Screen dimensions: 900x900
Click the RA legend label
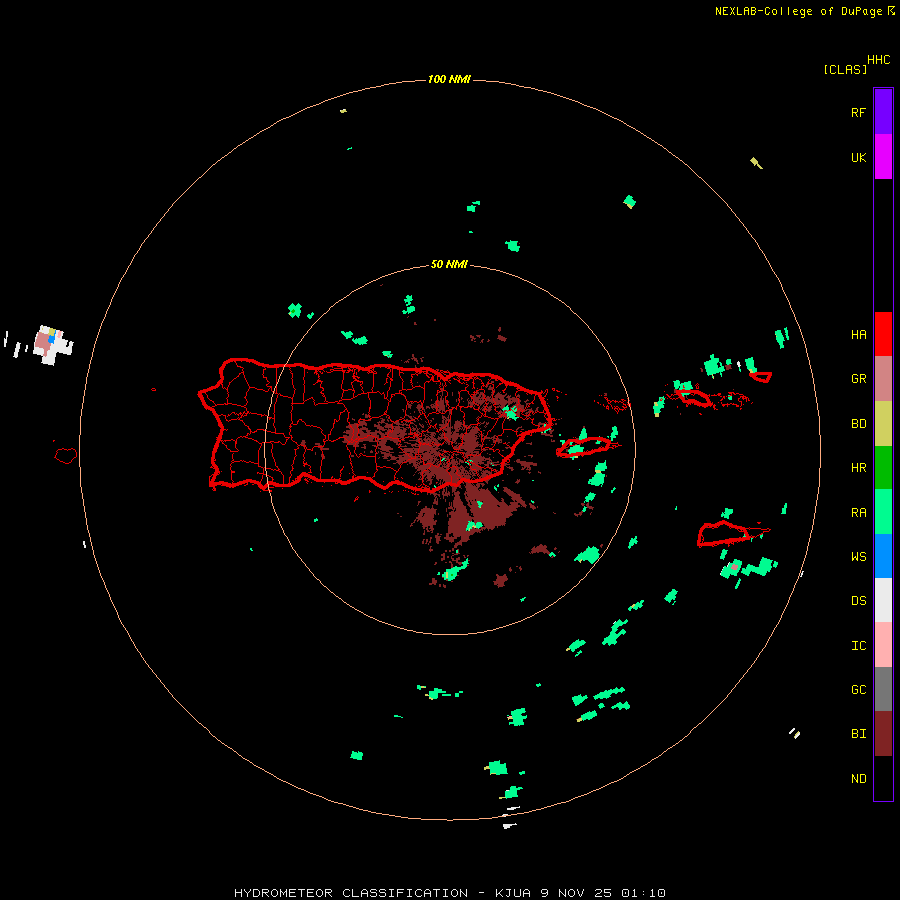[x=858, y=513]
